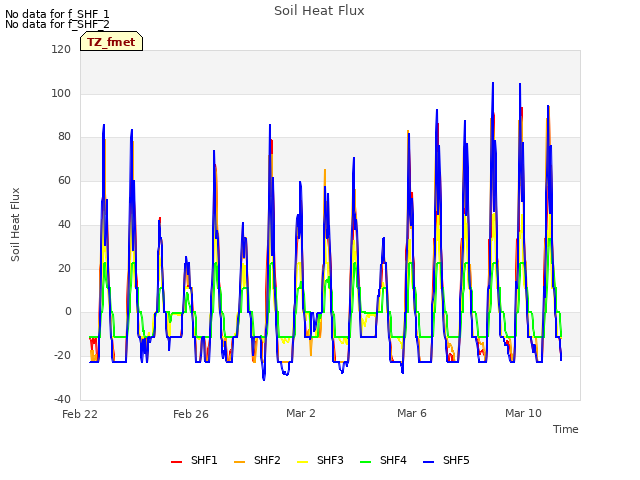Click the 20 y-axis tick label
The image size is (640, 480).
click(64, 269)
